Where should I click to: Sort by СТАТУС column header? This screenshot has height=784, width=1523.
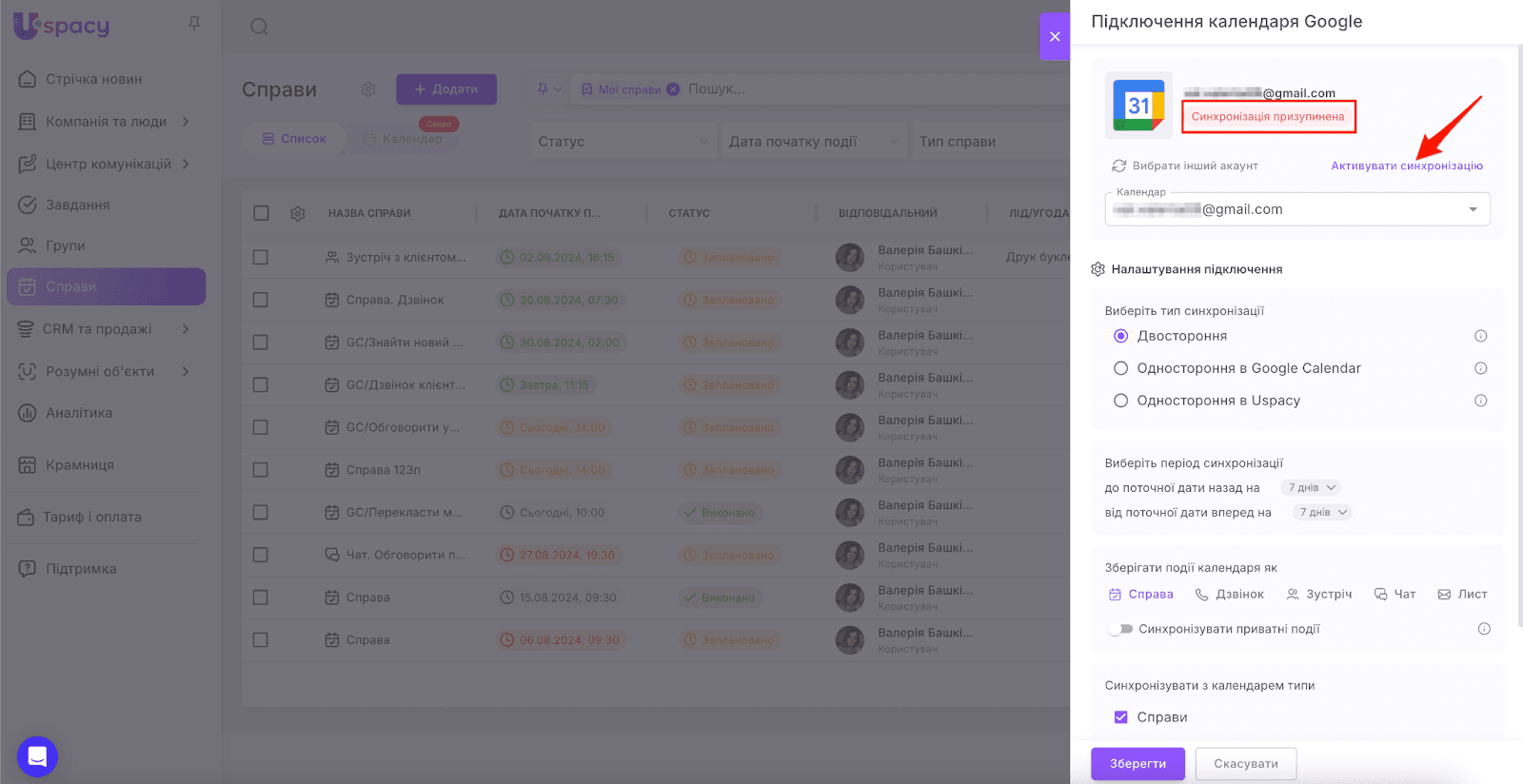coord(689,213)
